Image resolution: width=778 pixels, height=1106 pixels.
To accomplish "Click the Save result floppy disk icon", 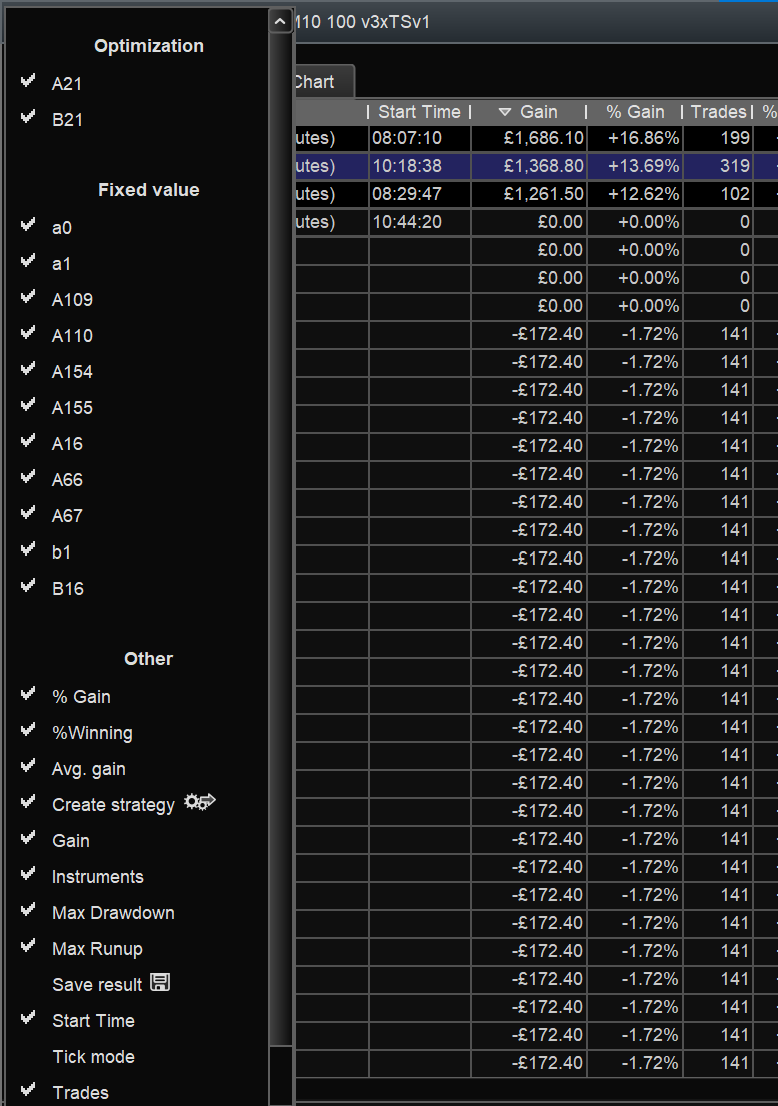I will [160, 983].
